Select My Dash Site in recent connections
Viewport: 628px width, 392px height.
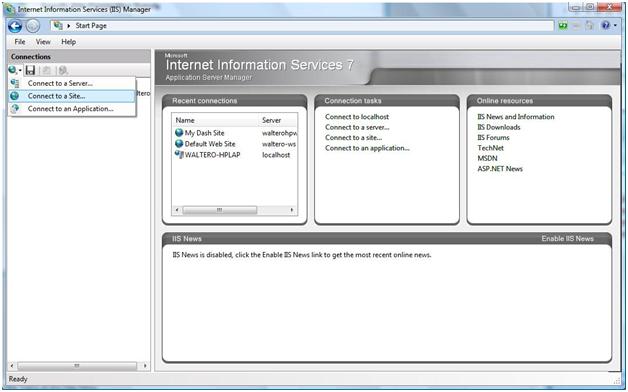205,133
